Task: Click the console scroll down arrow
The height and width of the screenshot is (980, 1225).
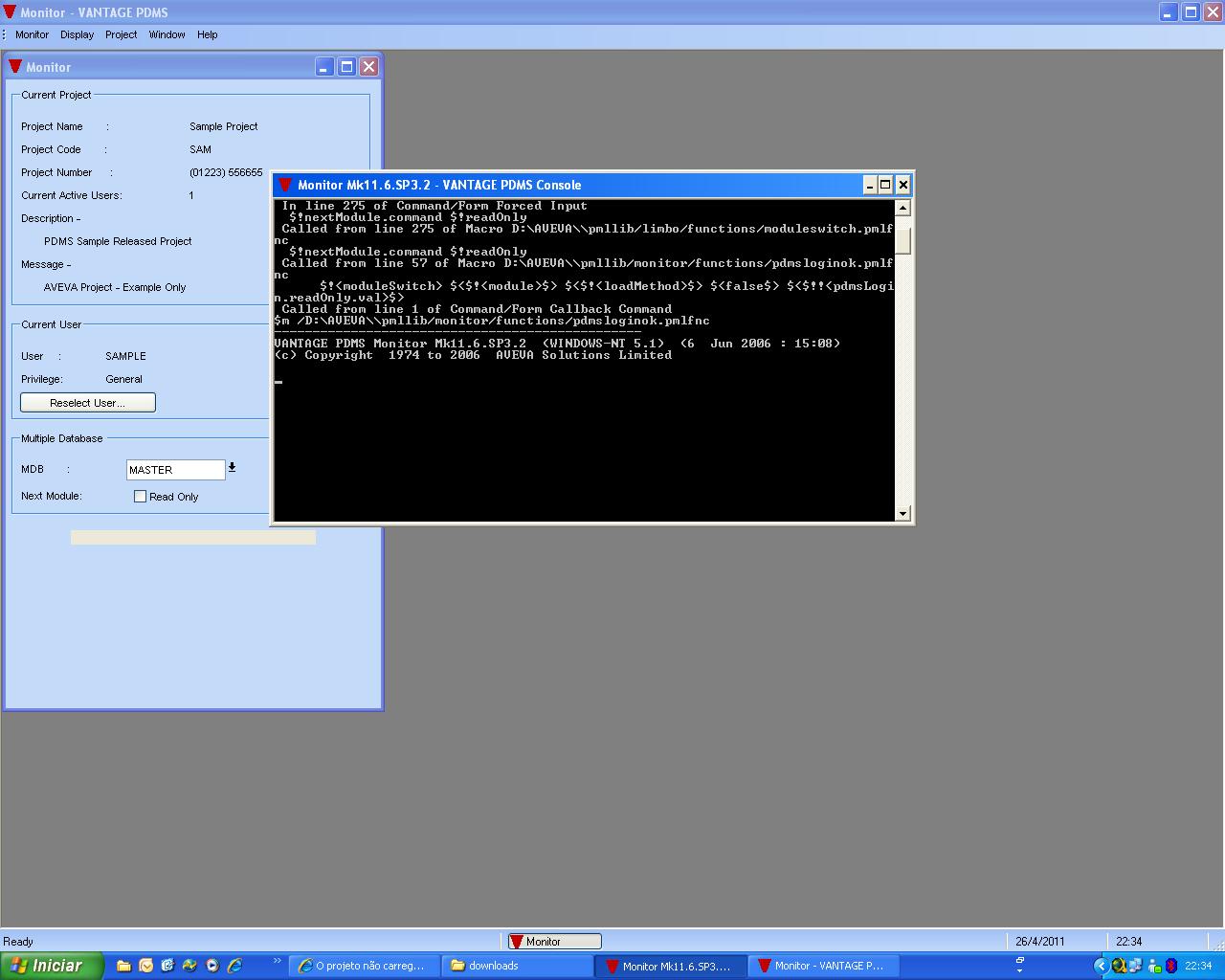Action: (902, 514)
